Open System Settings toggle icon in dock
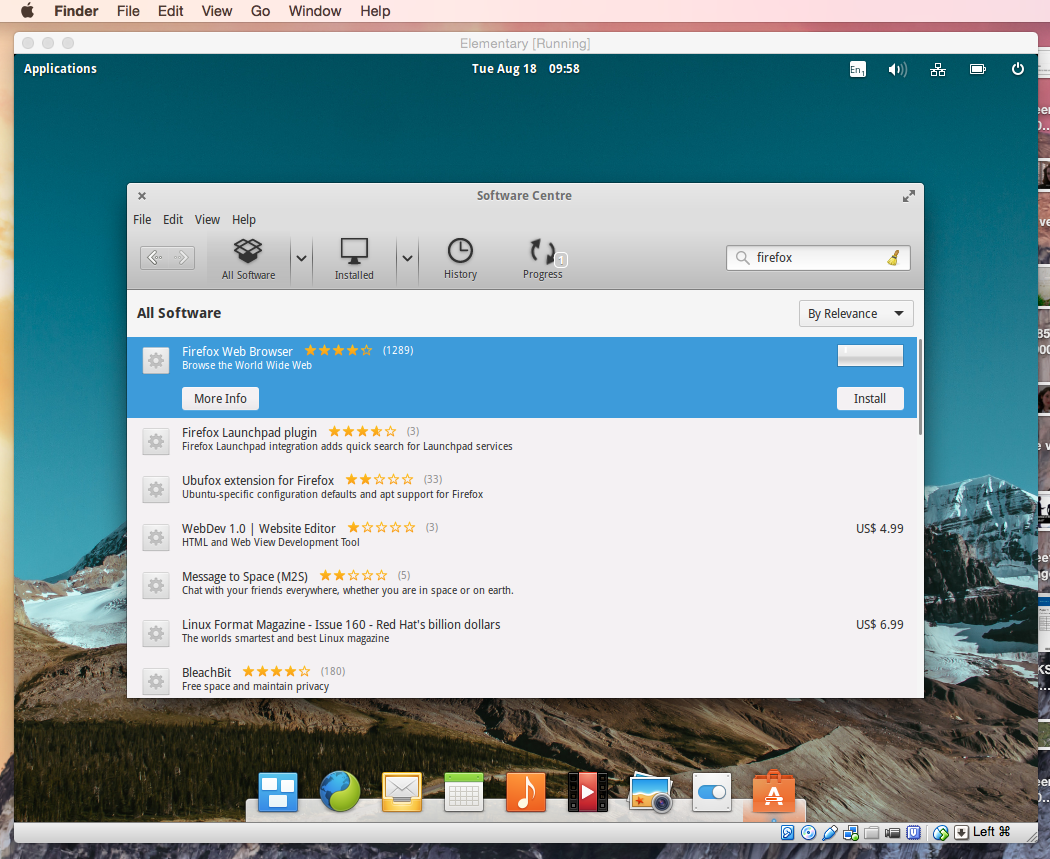The image size is (1050, 859). [x=712, y=792]
